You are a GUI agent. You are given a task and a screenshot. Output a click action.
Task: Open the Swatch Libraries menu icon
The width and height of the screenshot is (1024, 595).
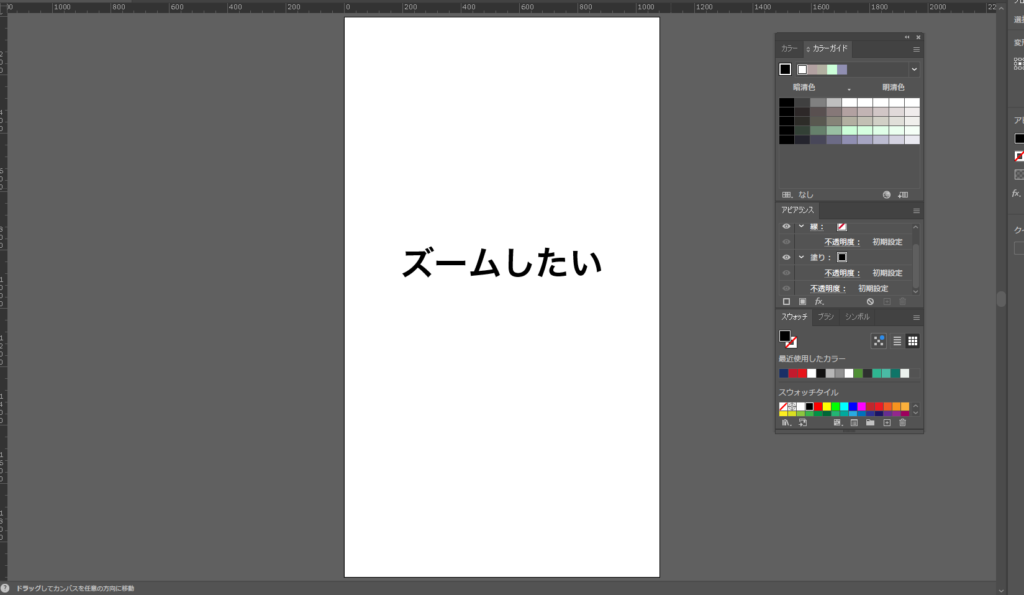click(786, 423)
